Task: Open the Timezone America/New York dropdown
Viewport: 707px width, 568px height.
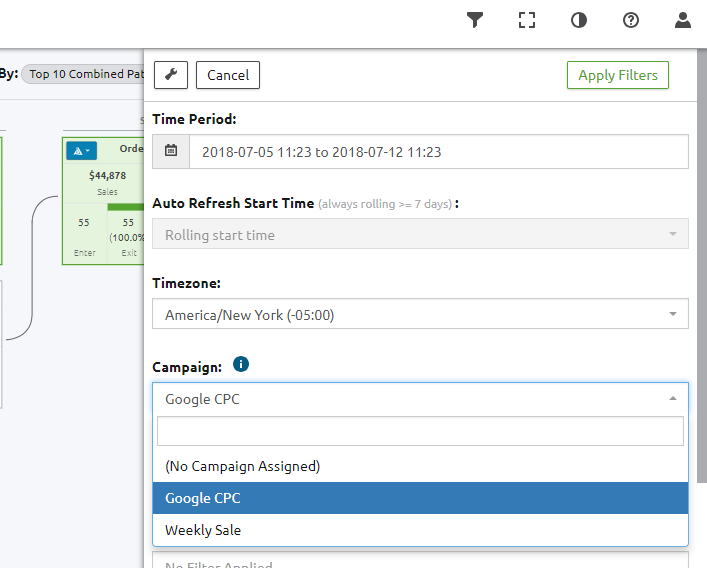Action: [420, 314]
